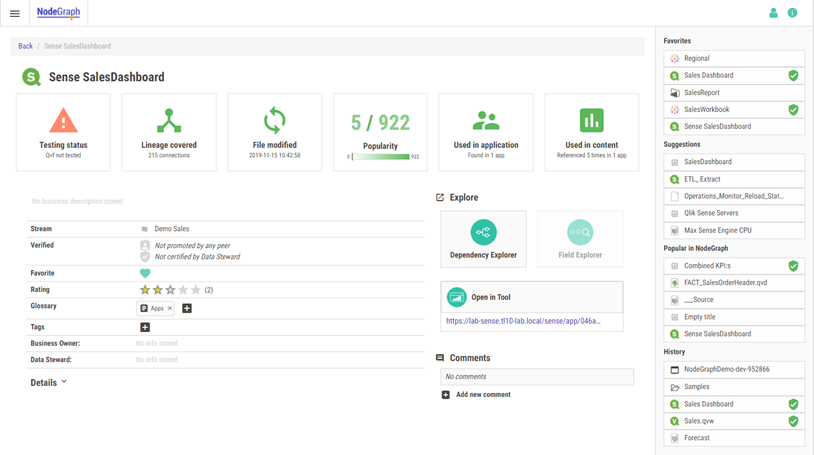Open the hamburger menu
This screenshot has height=455, width=814.
(x=14, y=13)
